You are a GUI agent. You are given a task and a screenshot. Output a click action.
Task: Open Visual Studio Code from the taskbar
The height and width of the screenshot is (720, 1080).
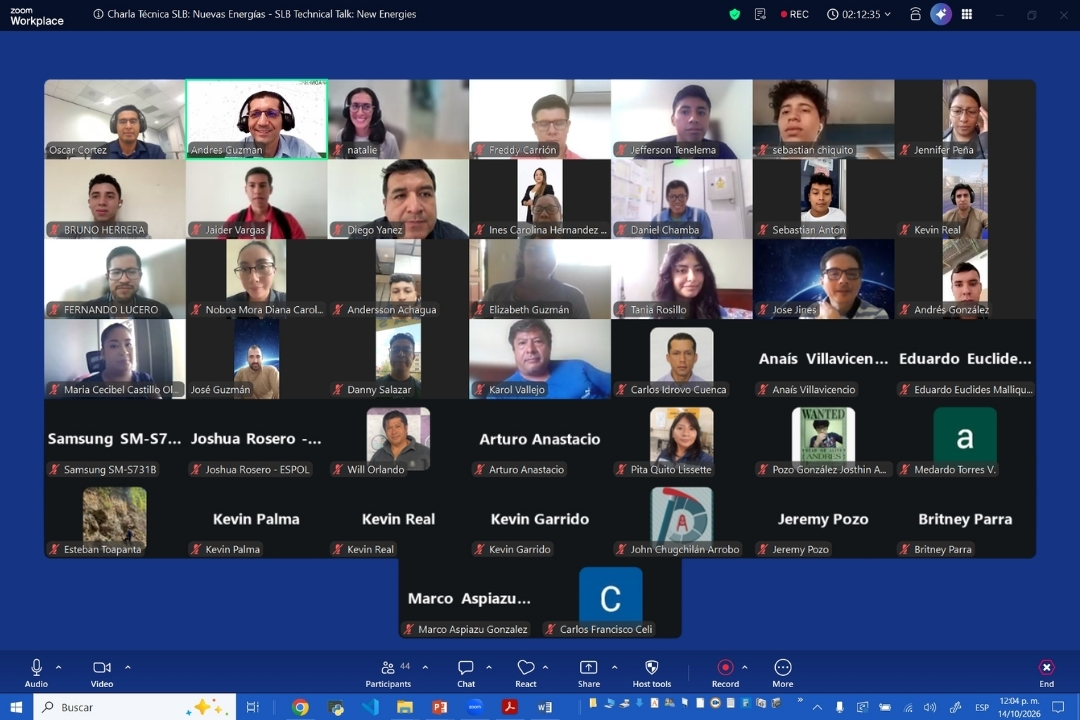click(370, 707)
